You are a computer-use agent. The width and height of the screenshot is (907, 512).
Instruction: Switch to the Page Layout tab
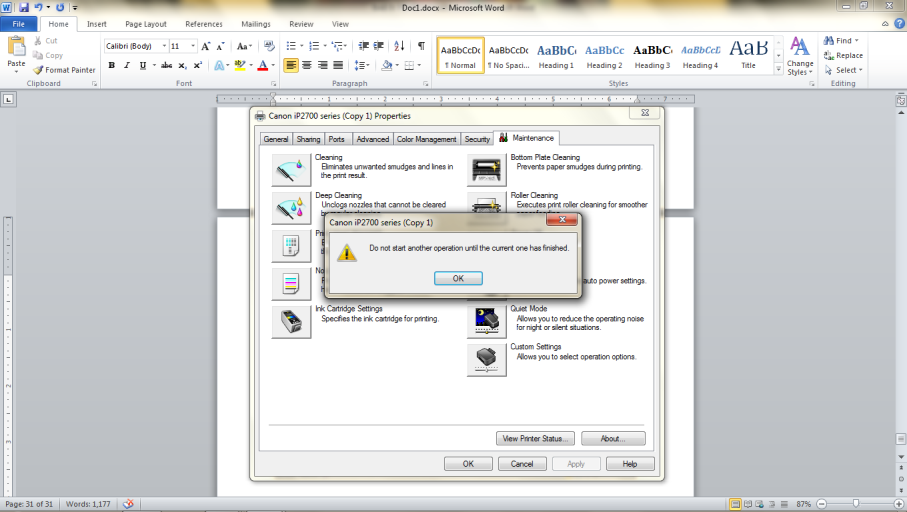pos(146,24)
